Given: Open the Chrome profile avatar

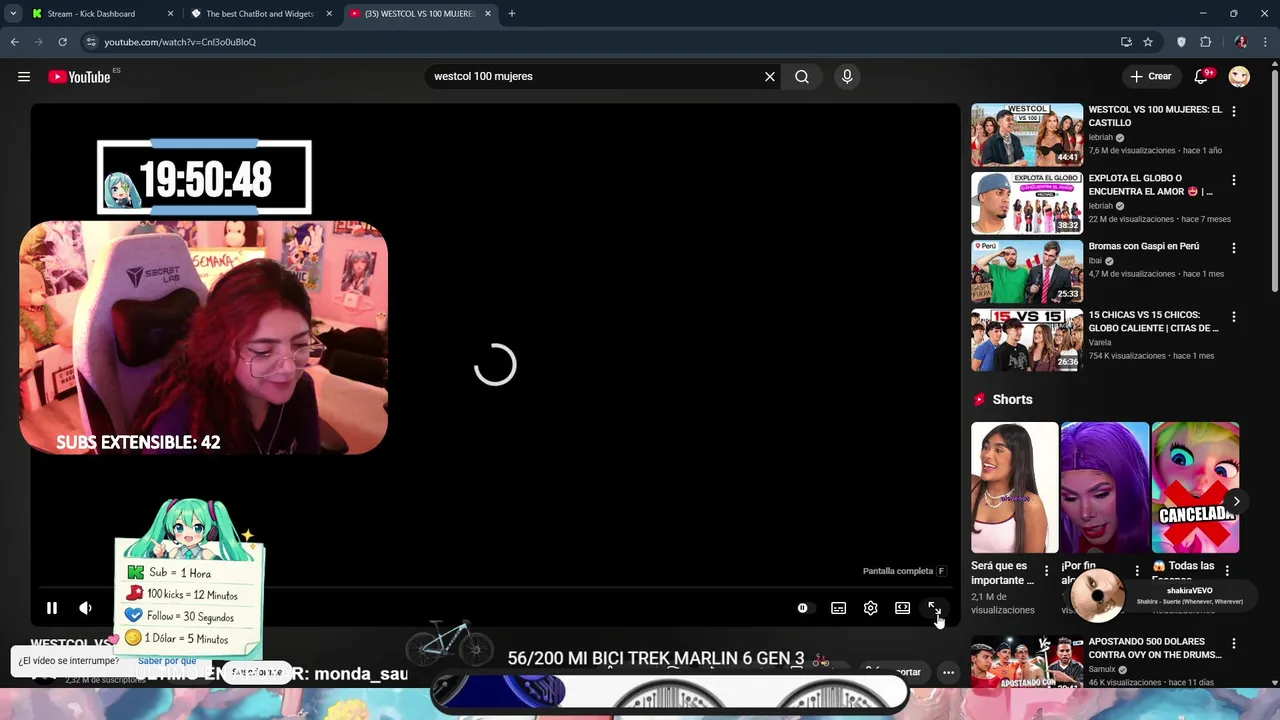Looking at the screenshot, I should [1240, 42].
